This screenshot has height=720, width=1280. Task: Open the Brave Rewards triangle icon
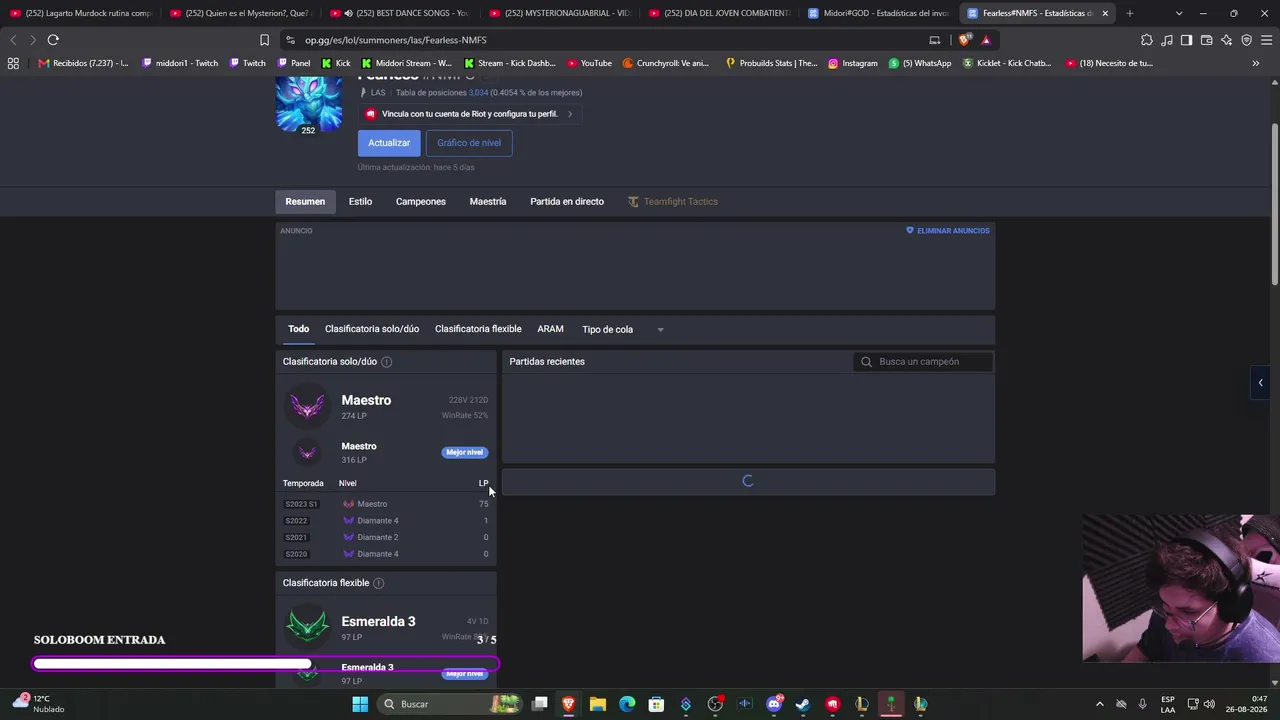click(x=986, y=40)
